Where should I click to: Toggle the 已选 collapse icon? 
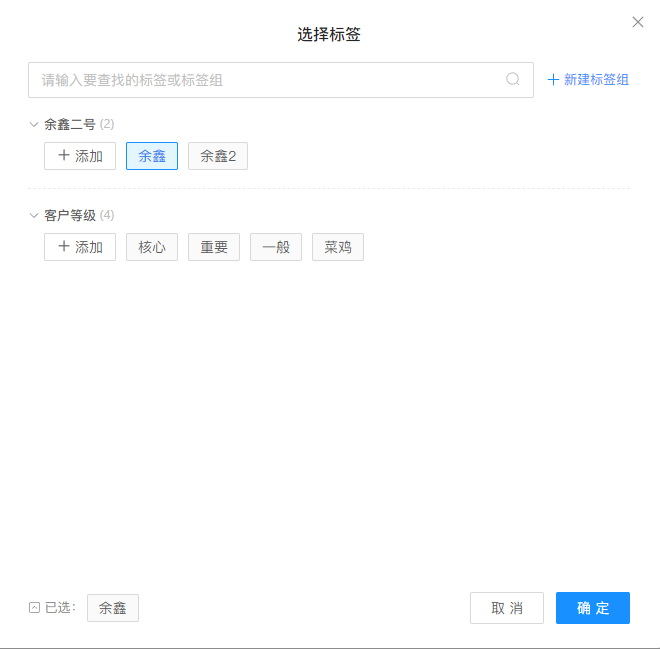click(x=34, y=608)
